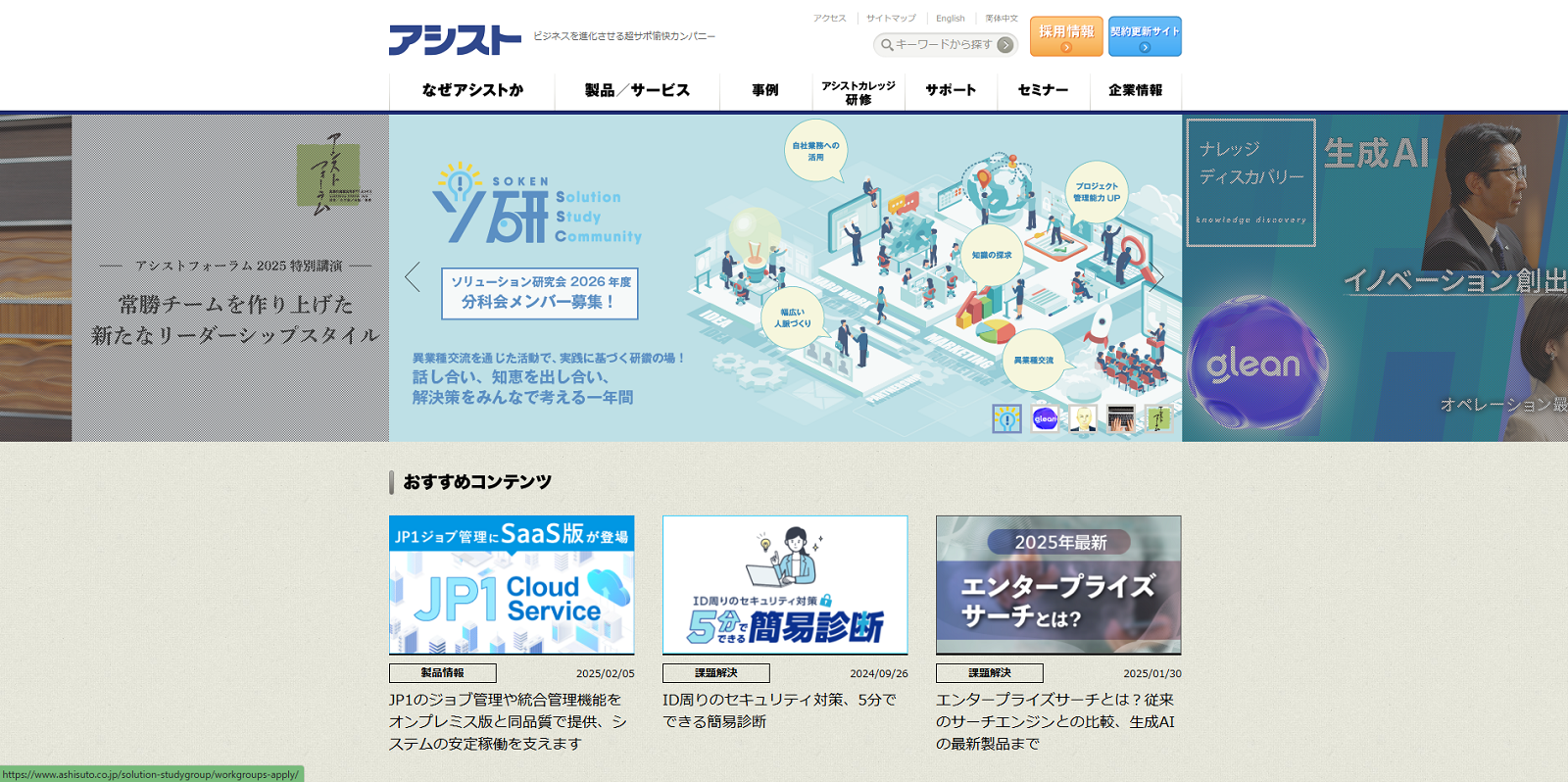Open the エンタープライズサーチとは article link
The image size is (1568, 782).
coord(1055,722)
